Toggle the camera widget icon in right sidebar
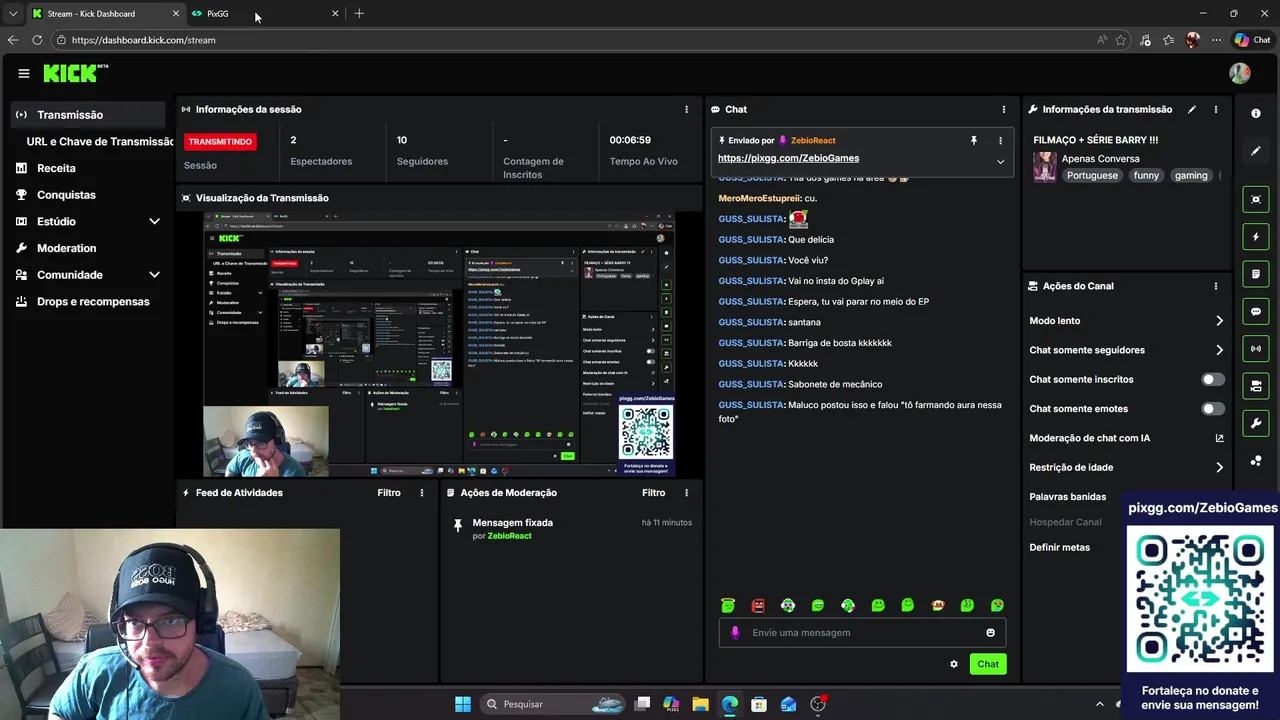This screenshot has height=720, width=1280. tap(1256, 385)
